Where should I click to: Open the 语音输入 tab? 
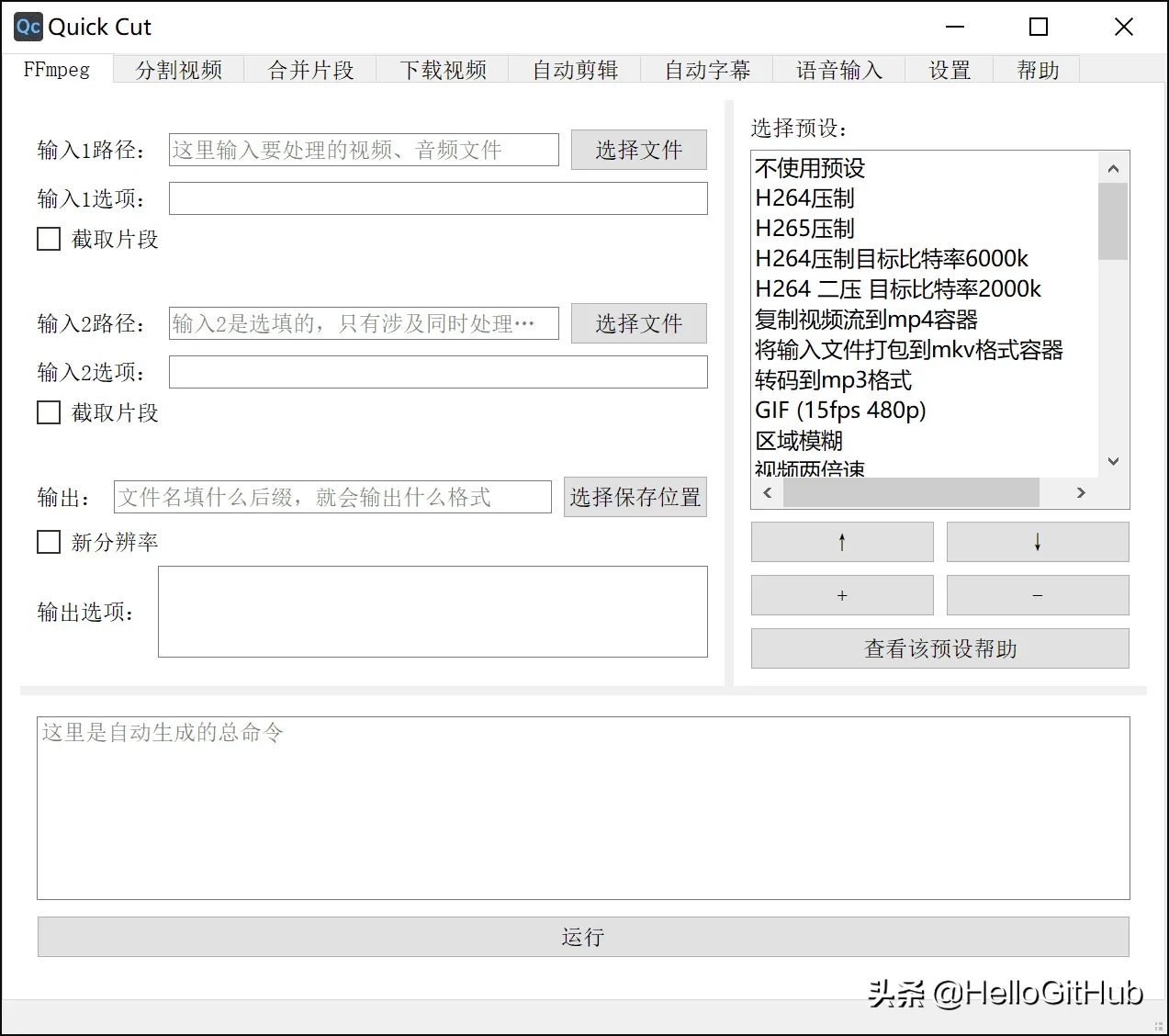839,70
